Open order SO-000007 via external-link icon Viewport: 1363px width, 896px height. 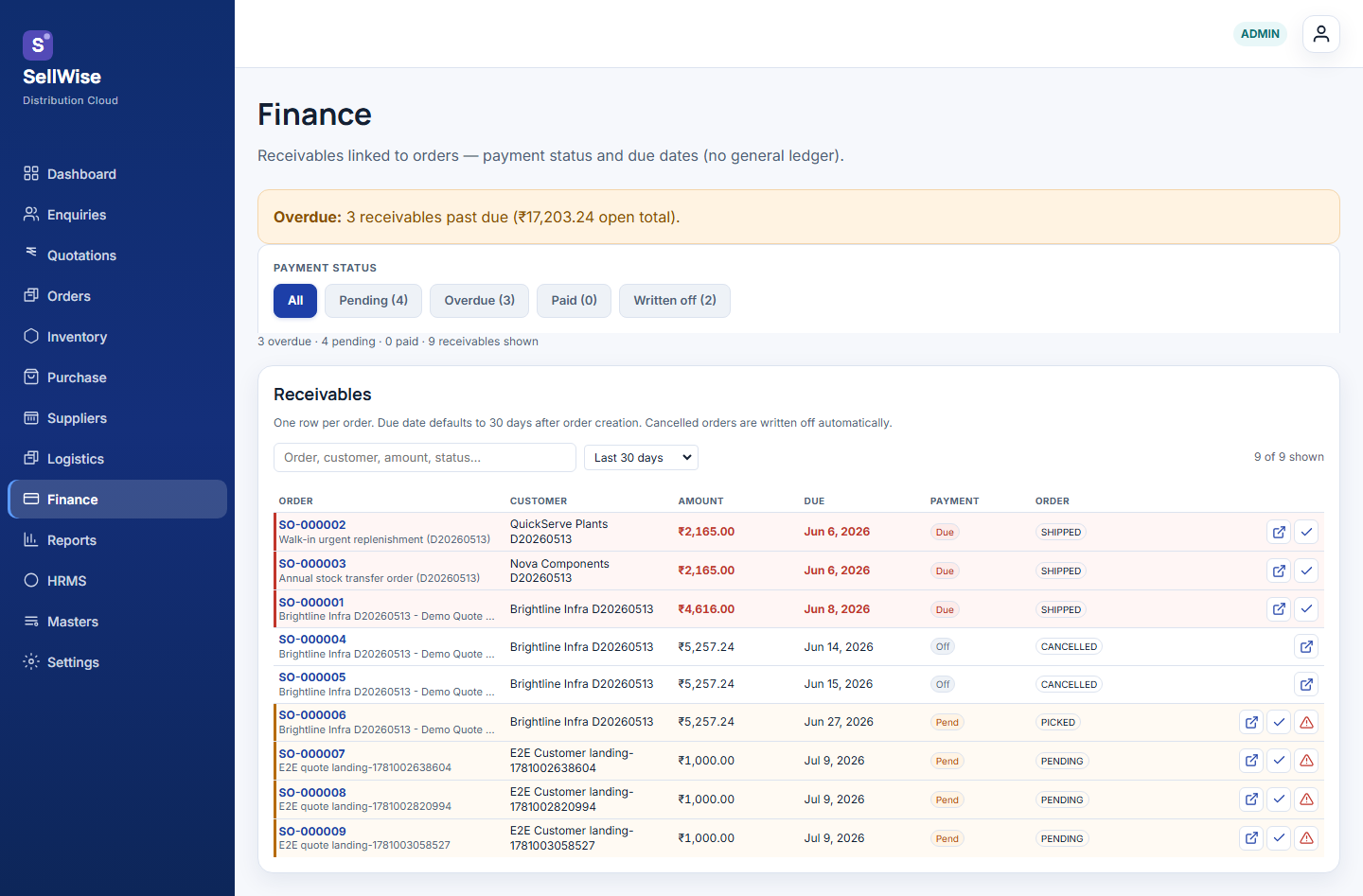(x=1251, y=760)
